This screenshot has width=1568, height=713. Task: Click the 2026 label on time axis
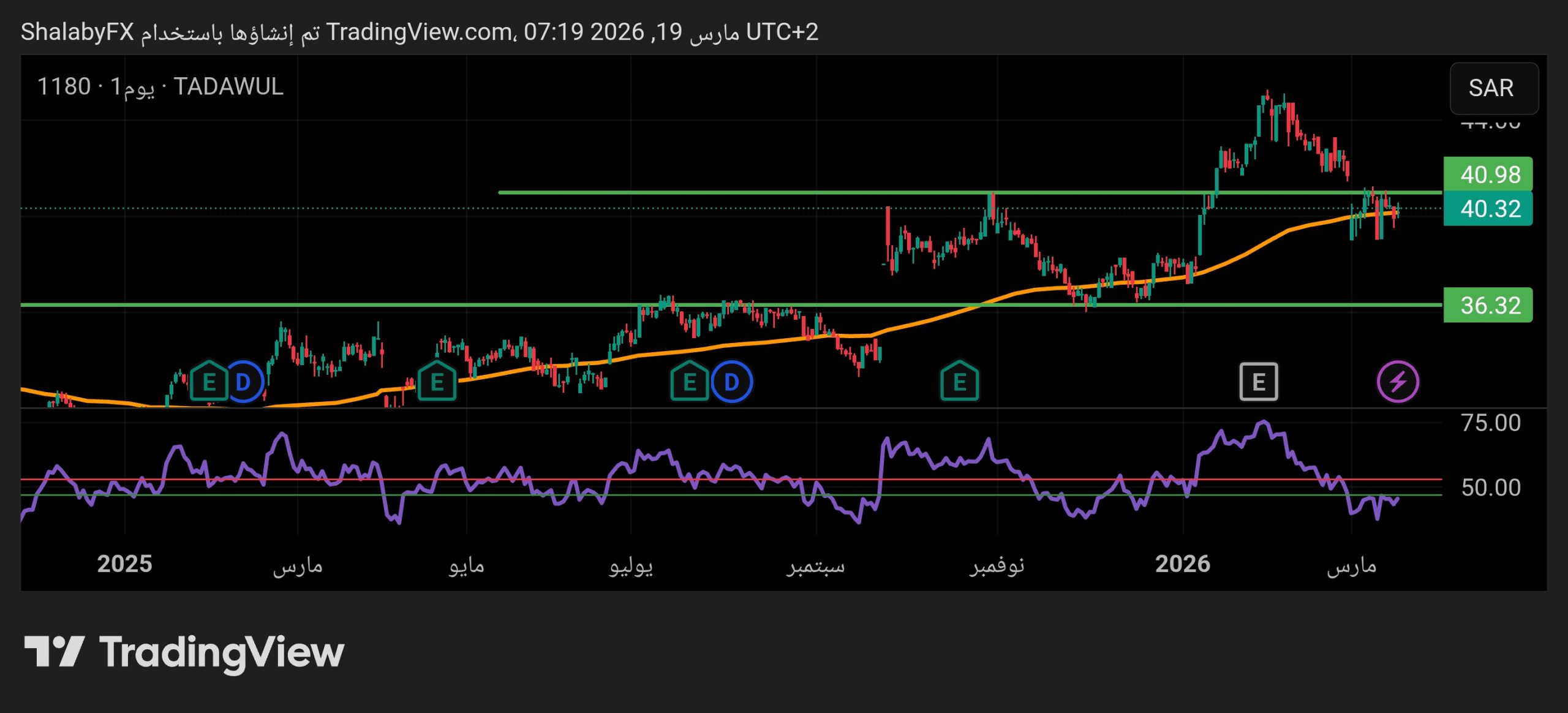1182,564
